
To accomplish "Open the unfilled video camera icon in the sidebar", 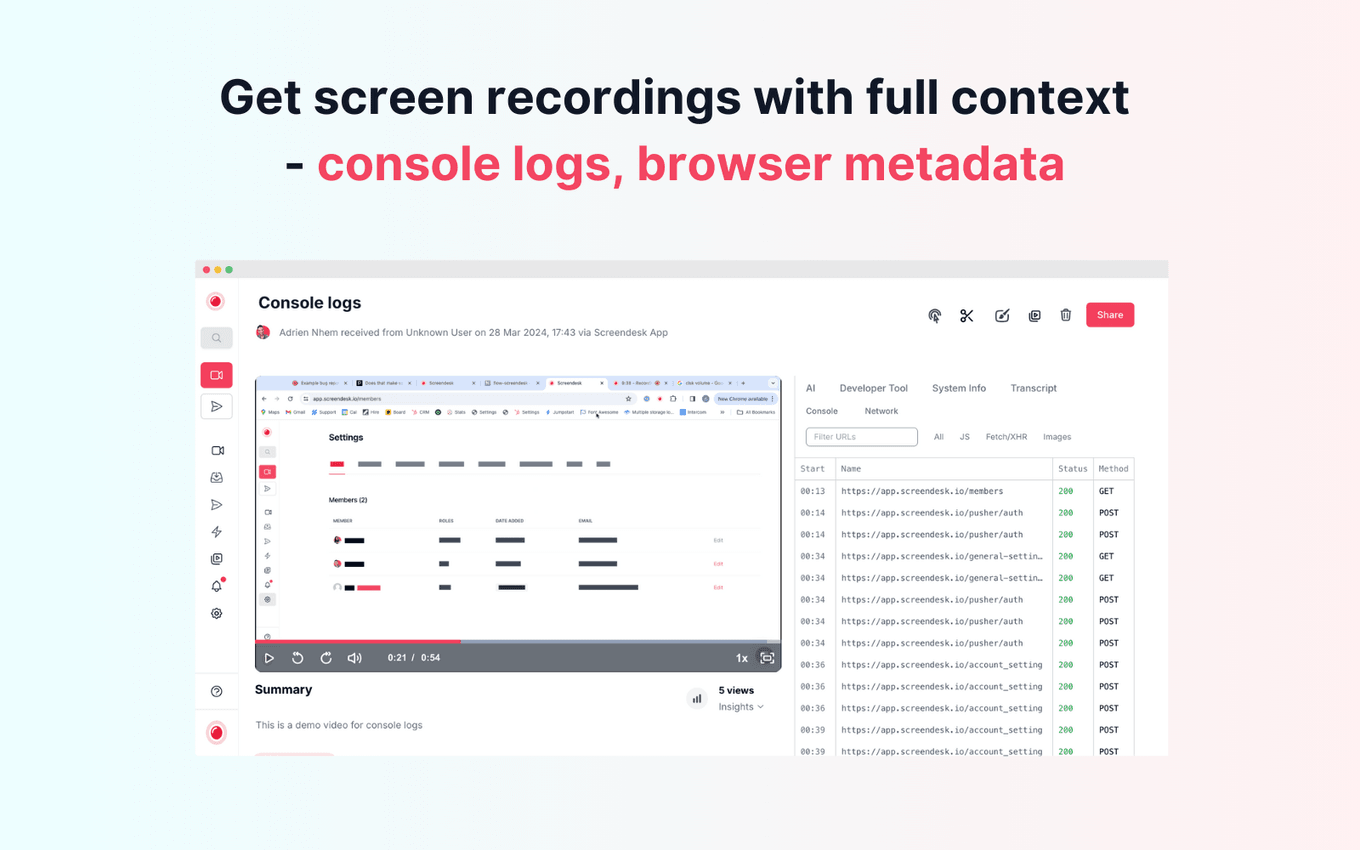I will [217, 451].
